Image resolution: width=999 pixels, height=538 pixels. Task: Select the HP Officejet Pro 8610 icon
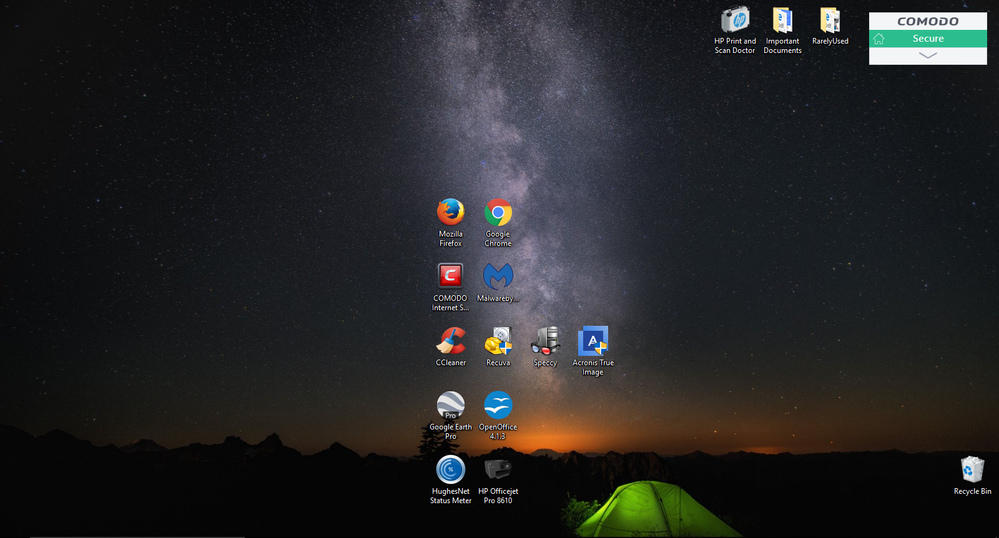(498, 469)
